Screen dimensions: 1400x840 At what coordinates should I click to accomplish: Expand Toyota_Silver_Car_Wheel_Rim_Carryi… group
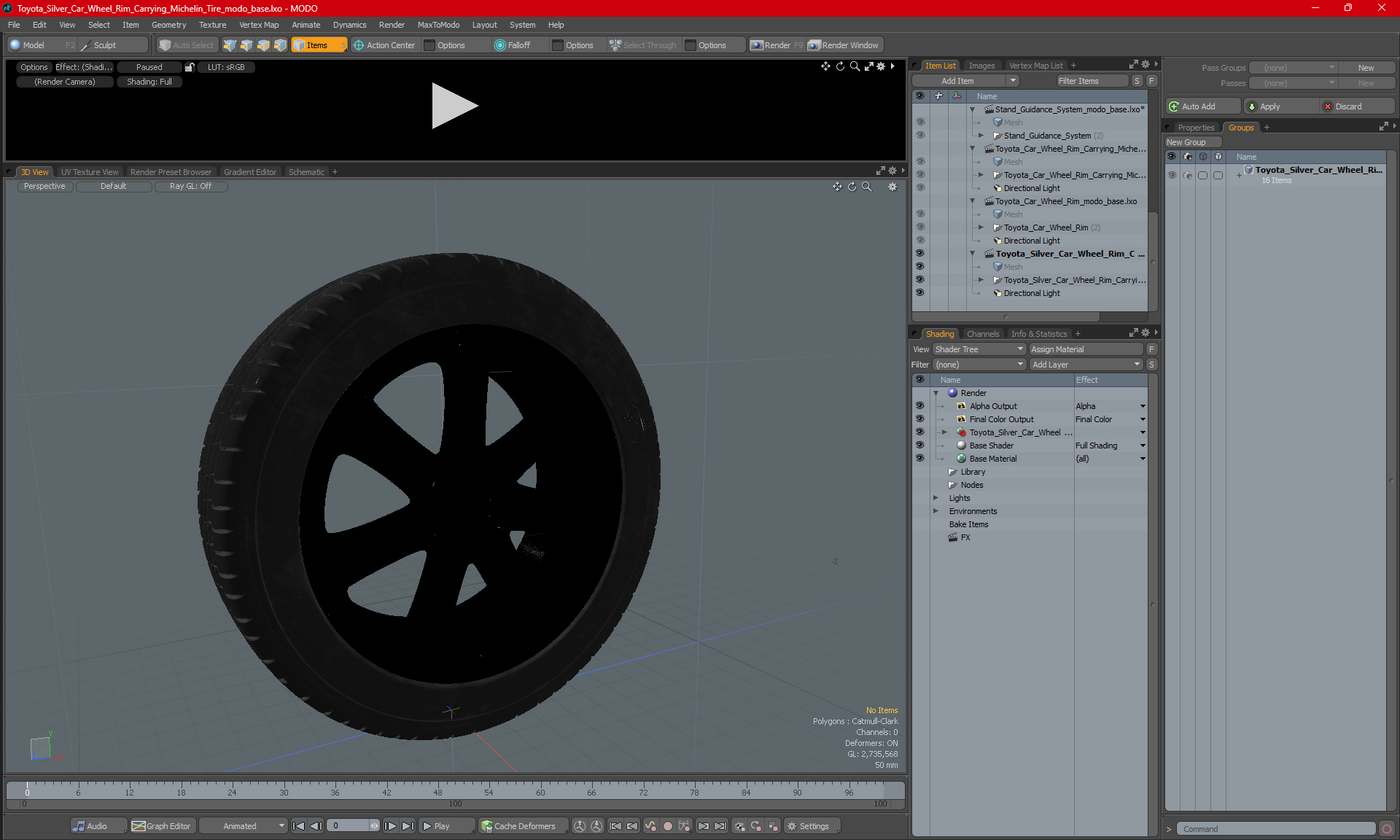coord(981,280)
